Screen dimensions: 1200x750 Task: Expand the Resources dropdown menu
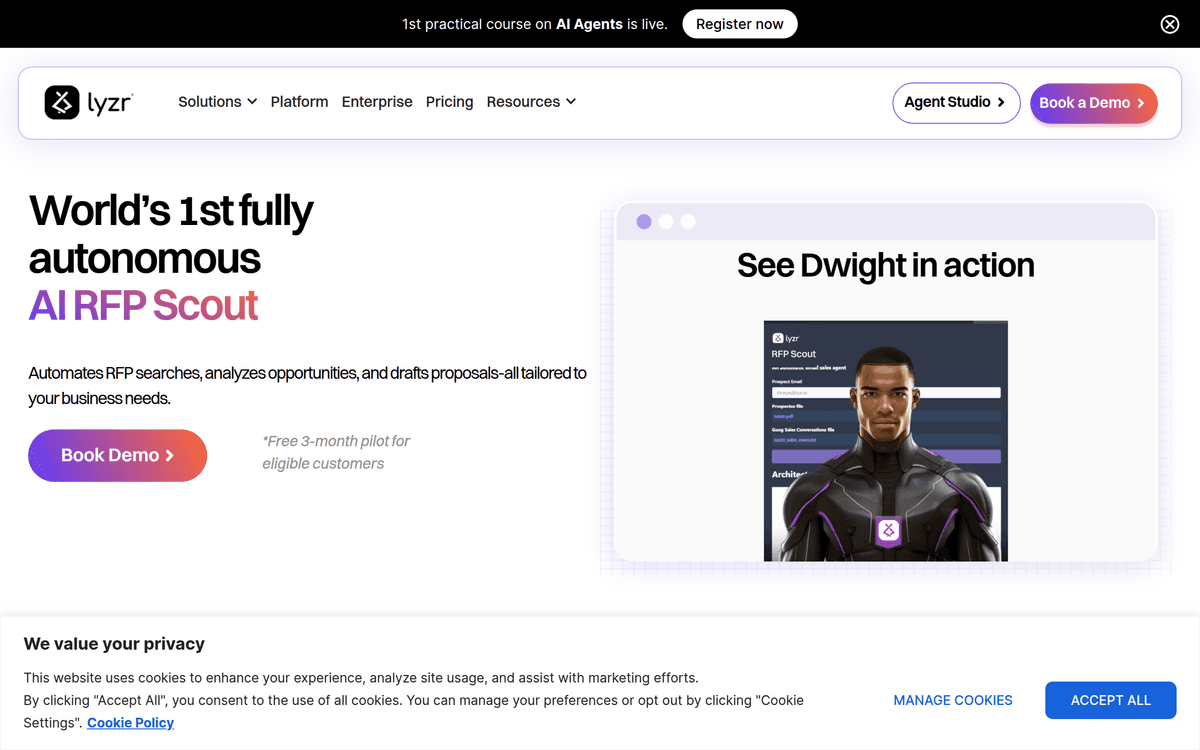[530, 102]
